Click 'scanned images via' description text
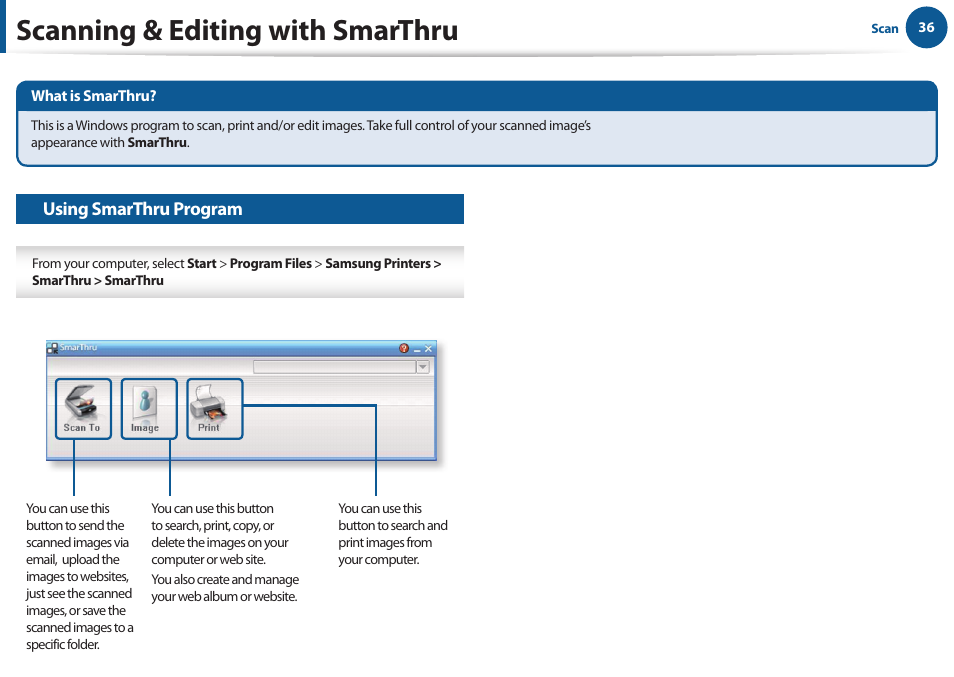The width and height of the screenshot is (954, 677). coord(77,543)
